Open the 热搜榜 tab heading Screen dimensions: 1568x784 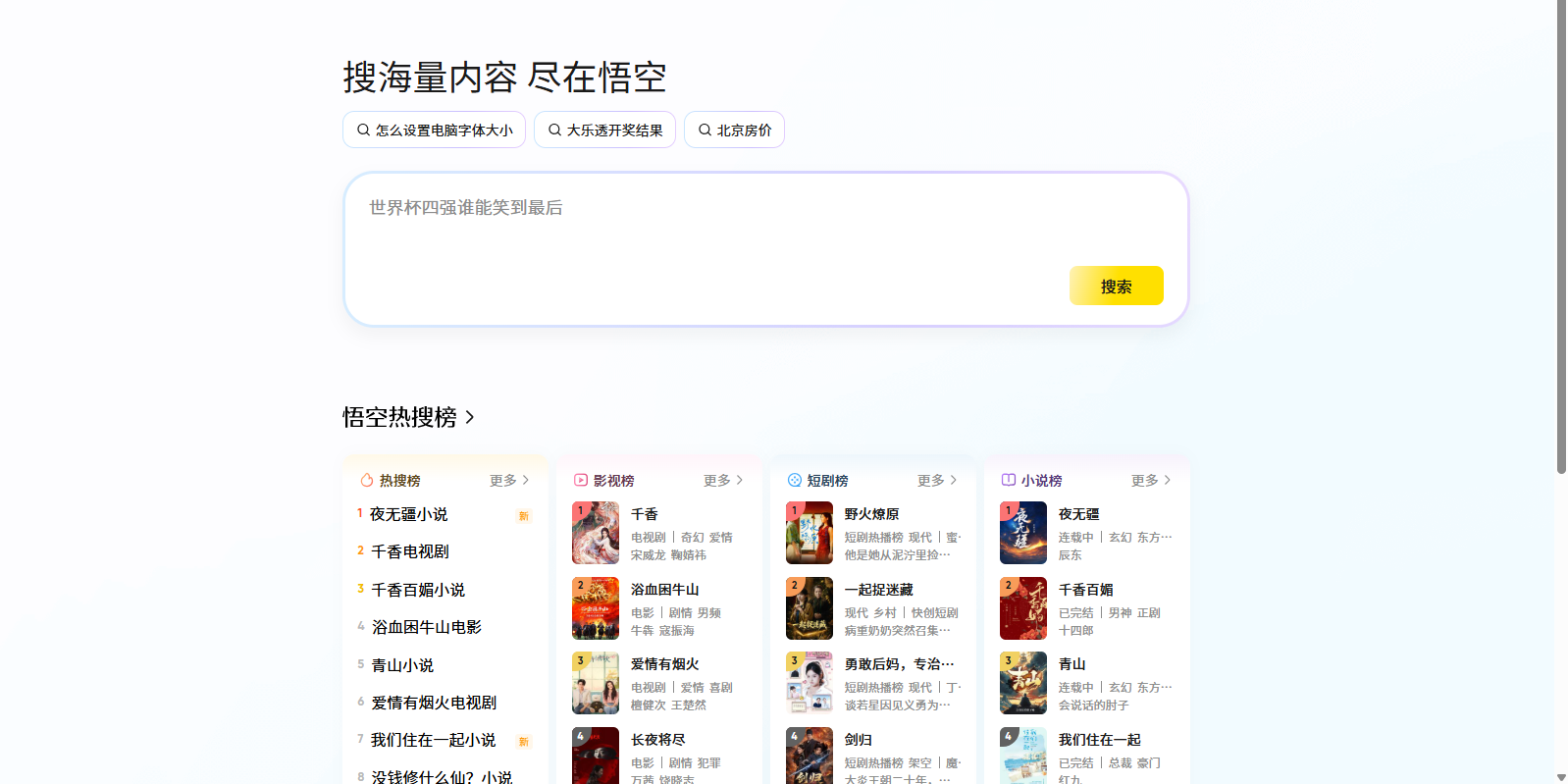(x=399, y=480)
